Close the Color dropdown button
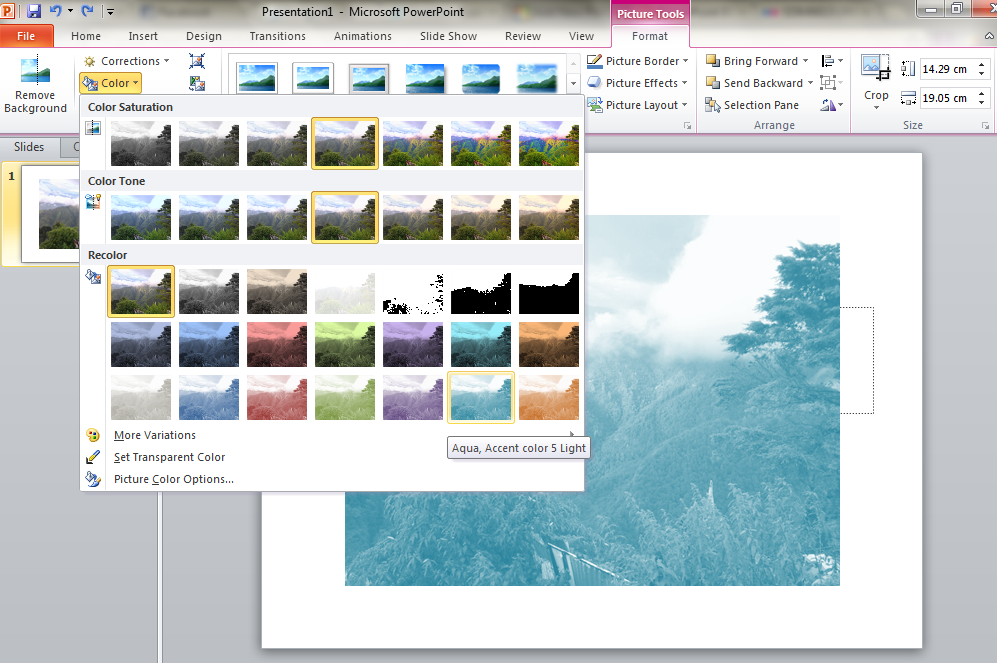This screenshot has width=997, height=663. pos(110,83)
